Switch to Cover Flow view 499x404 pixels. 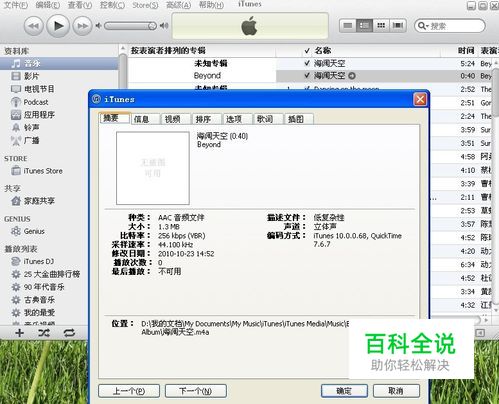tap(398, 26)
